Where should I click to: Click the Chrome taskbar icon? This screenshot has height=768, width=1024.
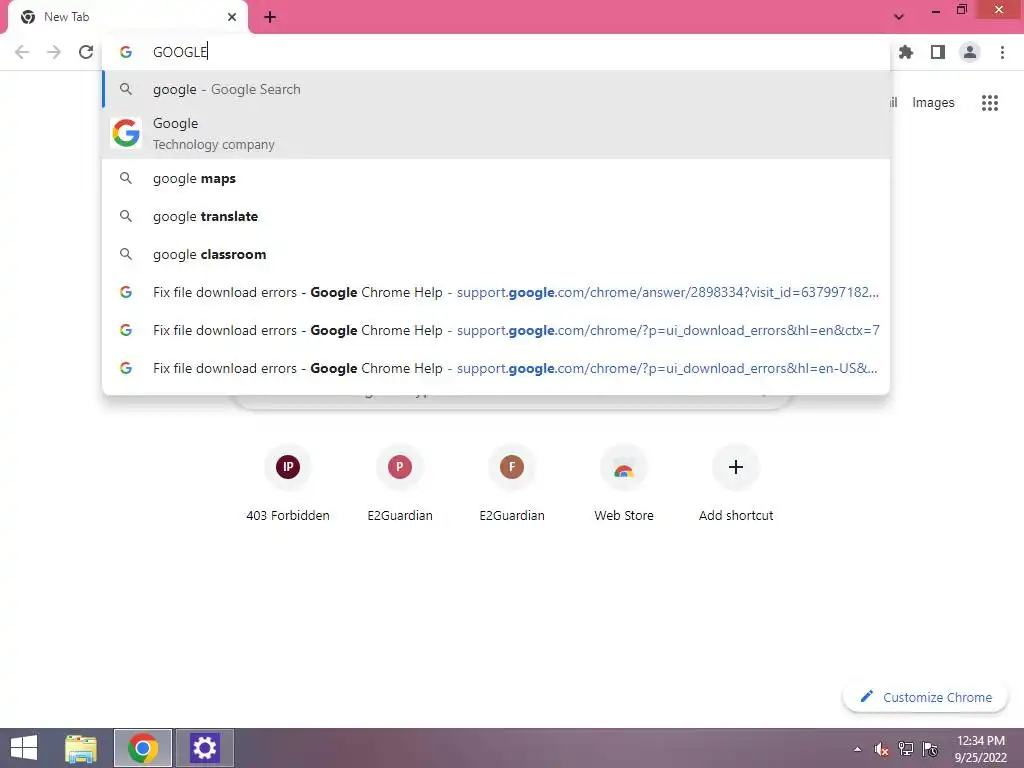pos(143,748)
